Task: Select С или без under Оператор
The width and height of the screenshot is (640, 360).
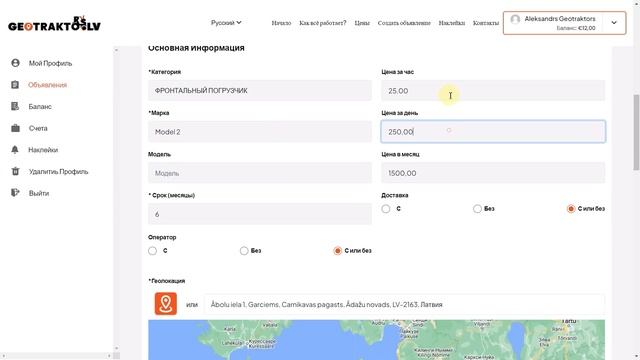Action: (338, 251)
